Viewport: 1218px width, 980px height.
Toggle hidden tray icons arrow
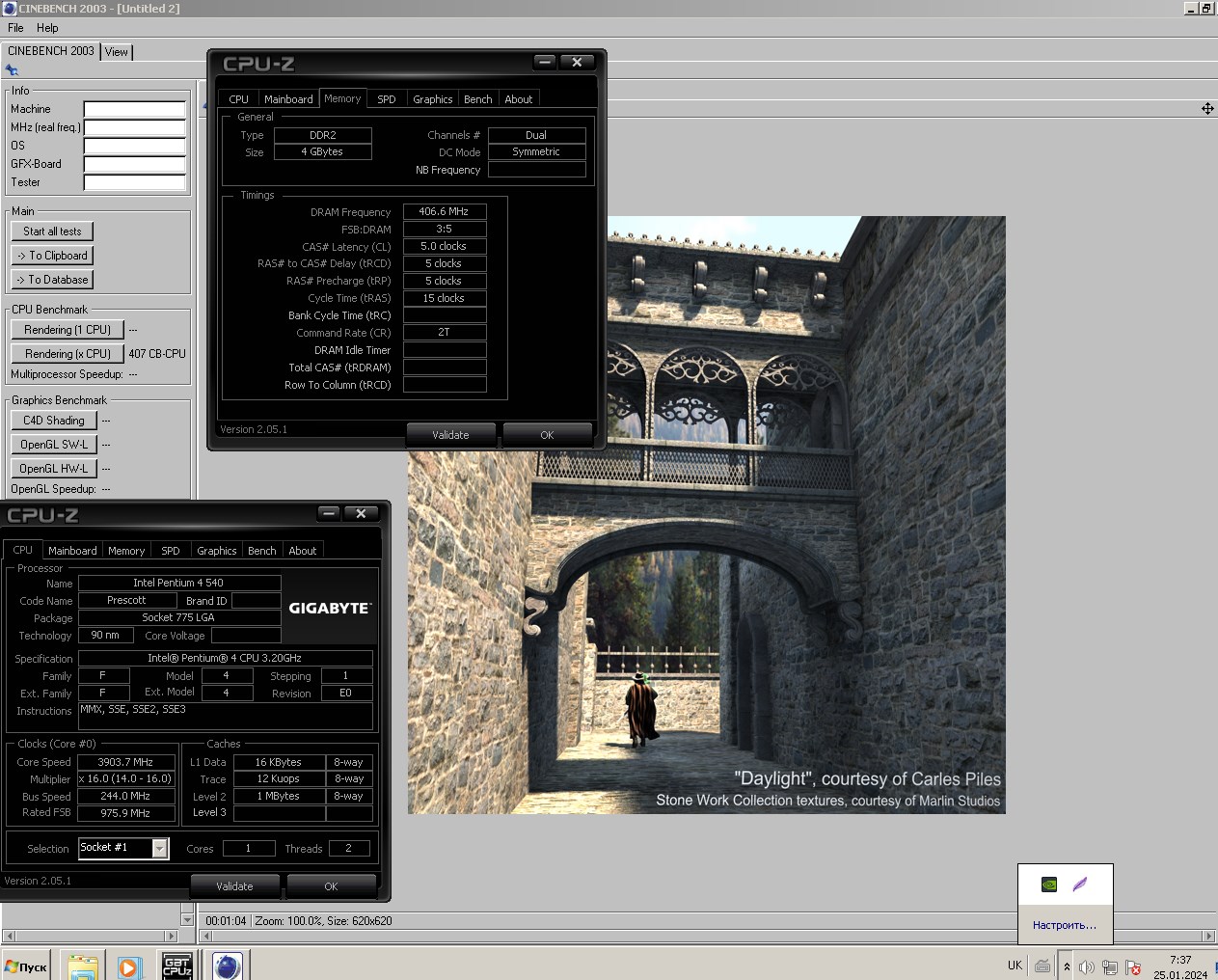(x=1067, y=966)
